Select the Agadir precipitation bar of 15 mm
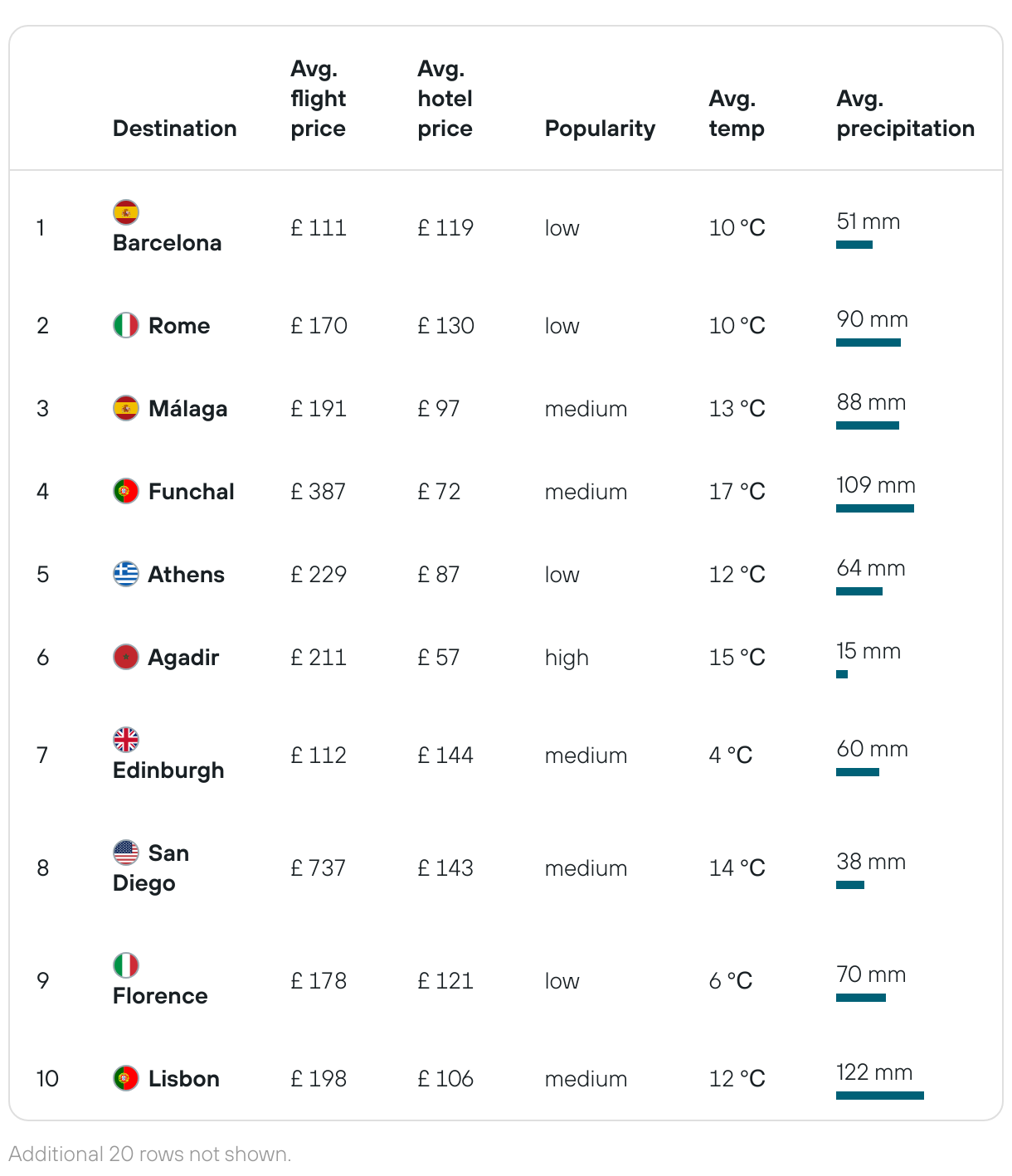This screenshot has height=1176, width=1012. [x=842, y=674]
